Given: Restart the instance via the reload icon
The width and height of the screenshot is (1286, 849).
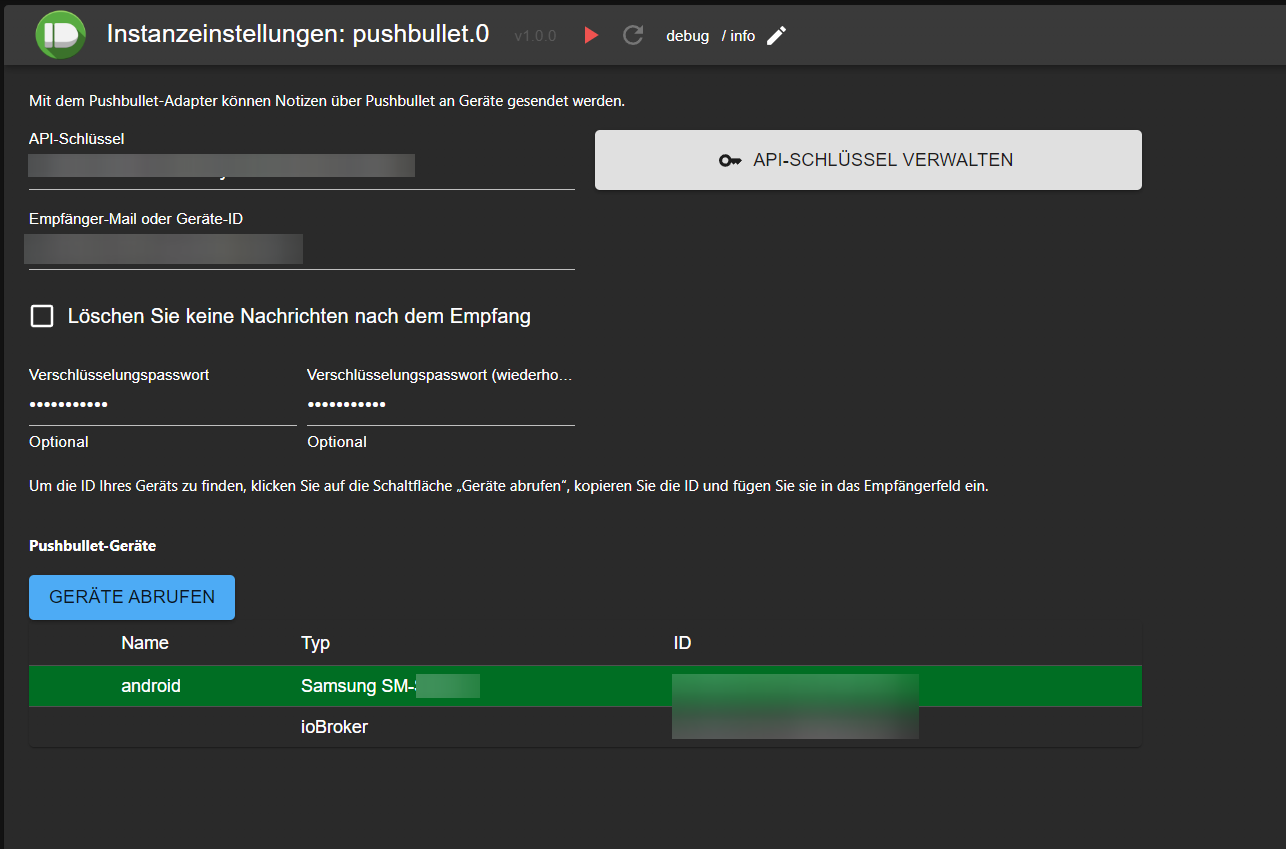Looking at the screenshot, I should (632, 35).
